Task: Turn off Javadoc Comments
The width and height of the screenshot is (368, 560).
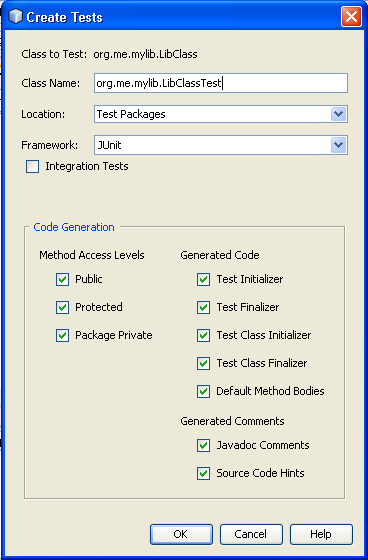Action: [x=204, y=445]
